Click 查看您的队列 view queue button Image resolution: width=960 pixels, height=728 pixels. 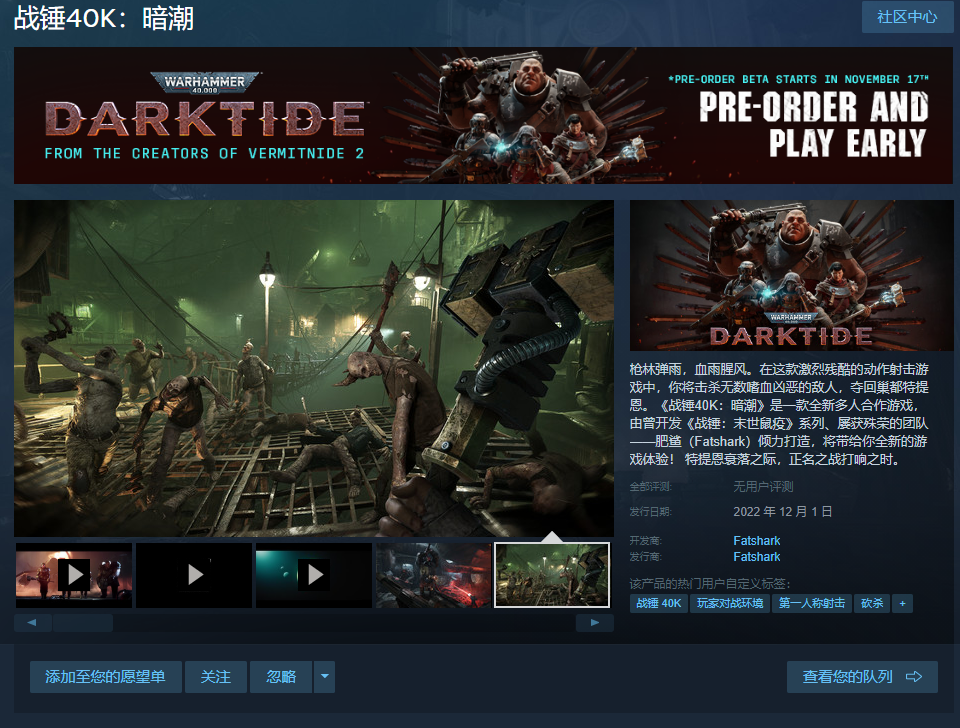[862, 677]
